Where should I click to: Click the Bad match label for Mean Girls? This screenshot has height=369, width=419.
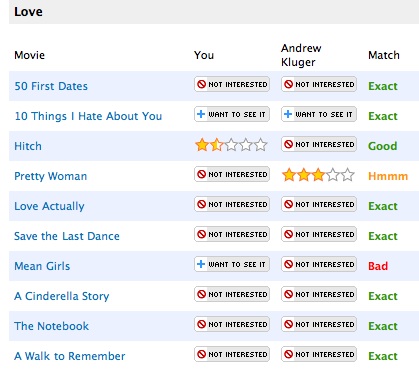point(378,266)
